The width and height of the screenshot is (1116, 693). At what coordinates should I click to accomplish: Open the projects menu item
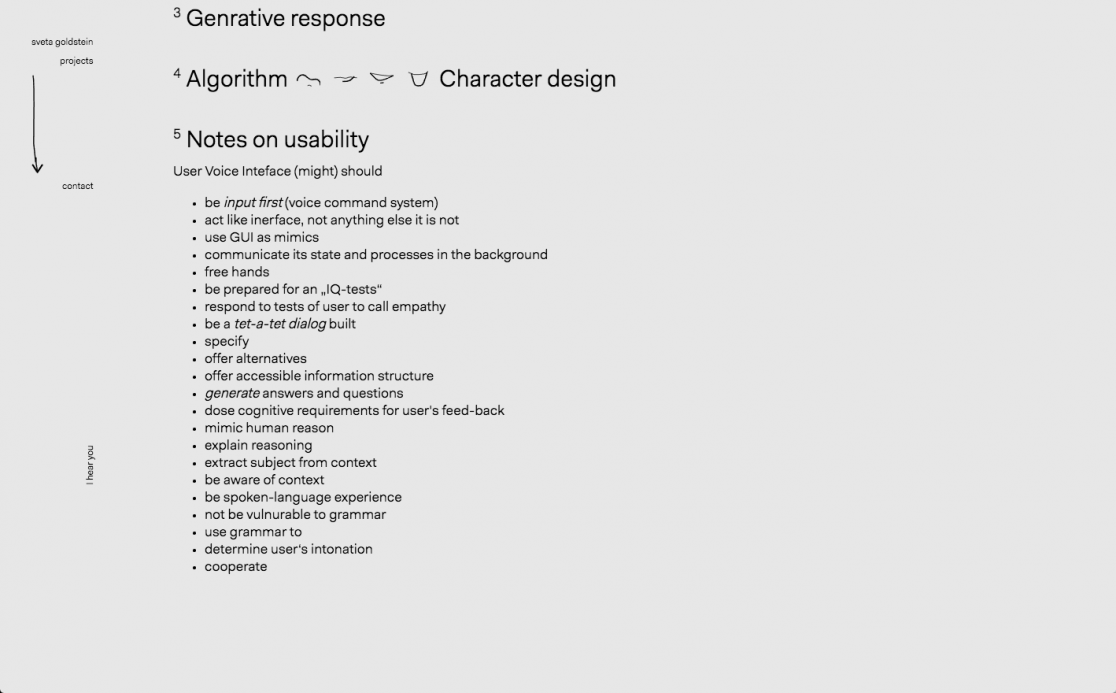(76, 61)
